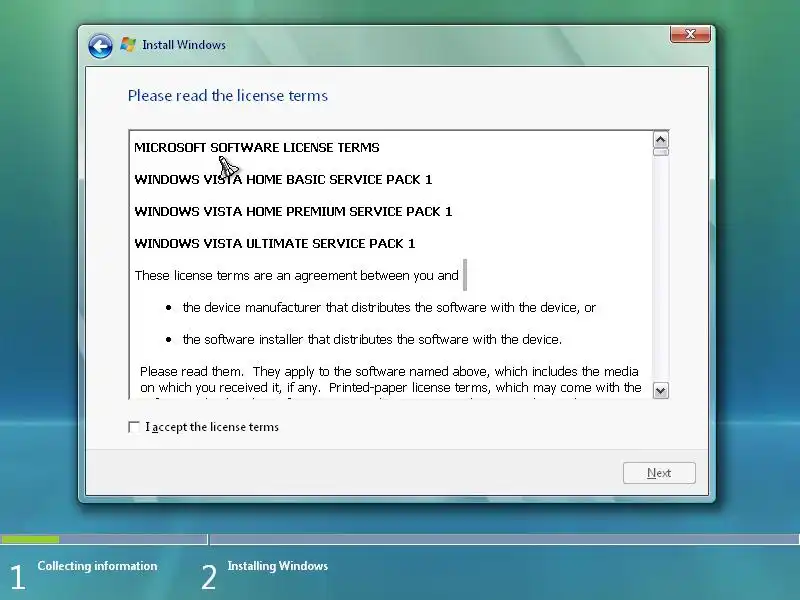Click the license text scroll up arrow

[x=661, y=139]
